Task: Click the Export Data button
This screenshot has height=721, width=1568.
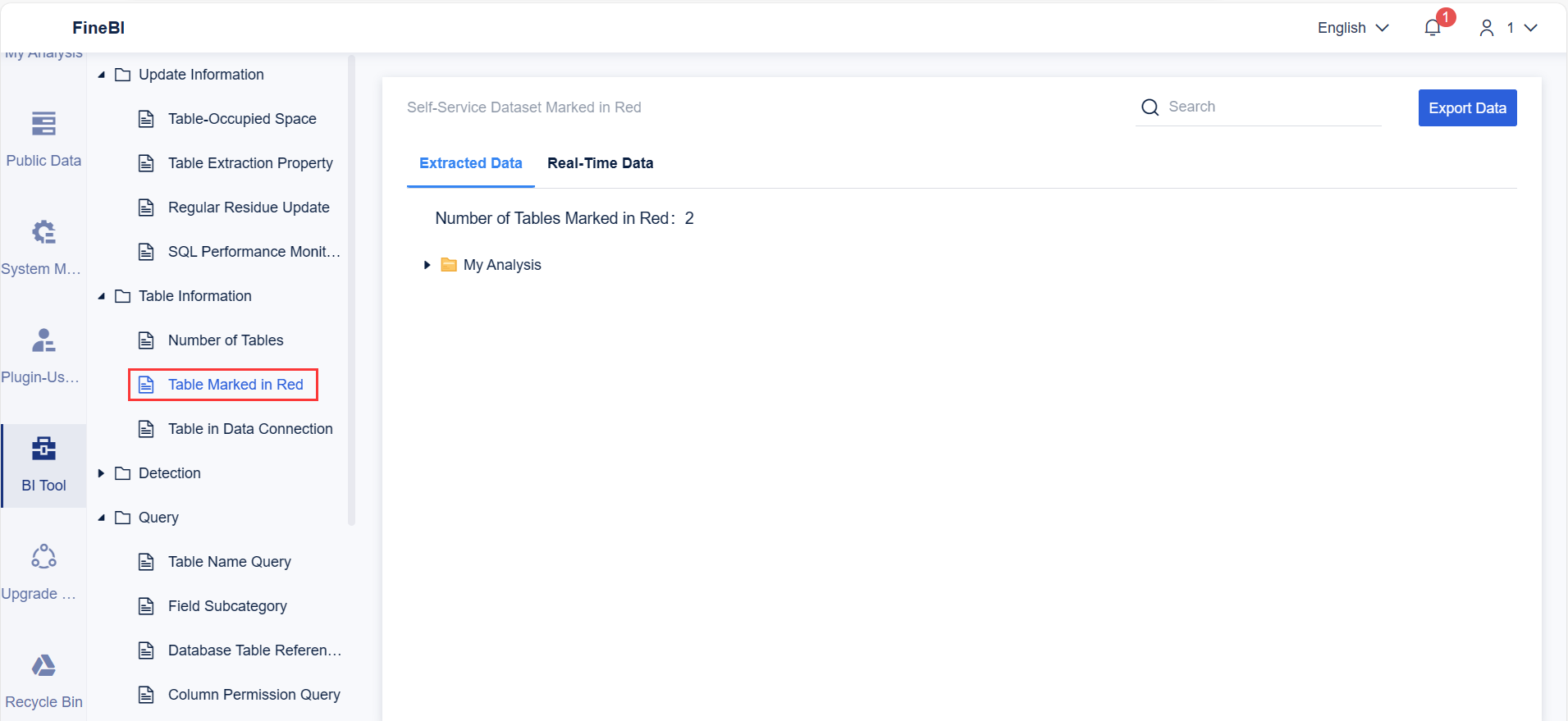Action: coord(1467,107)
